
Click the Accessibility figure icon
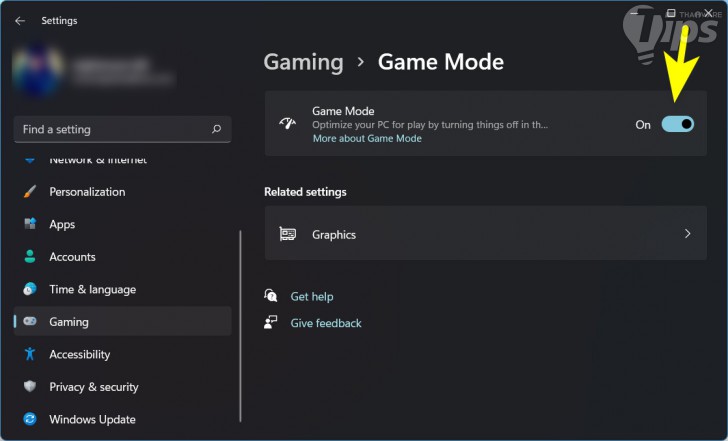coord(30,354)
